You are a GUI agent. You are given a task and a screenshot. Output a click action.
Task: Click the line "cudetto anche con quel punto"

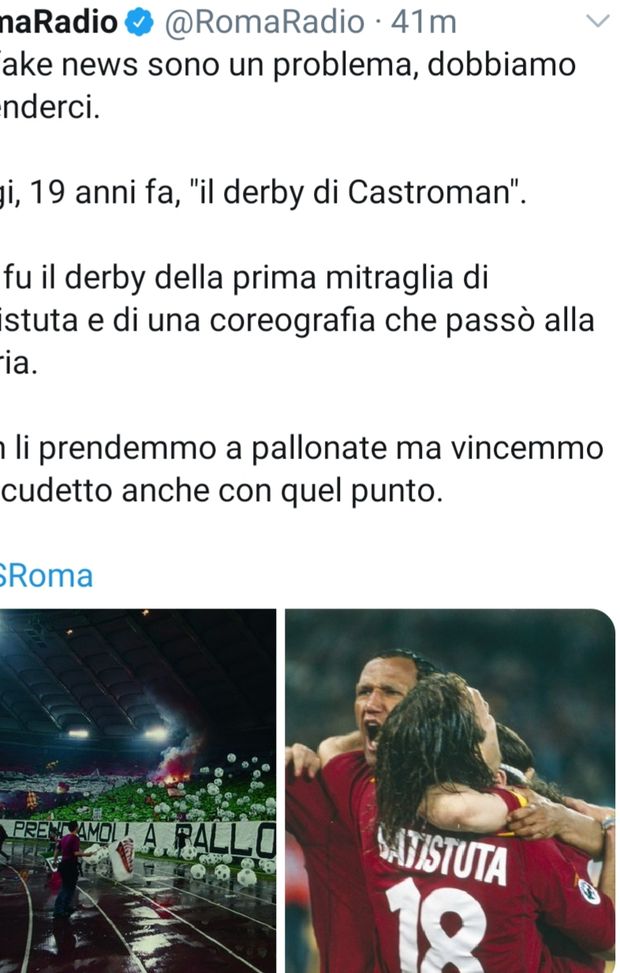click(x=222, y=491)
